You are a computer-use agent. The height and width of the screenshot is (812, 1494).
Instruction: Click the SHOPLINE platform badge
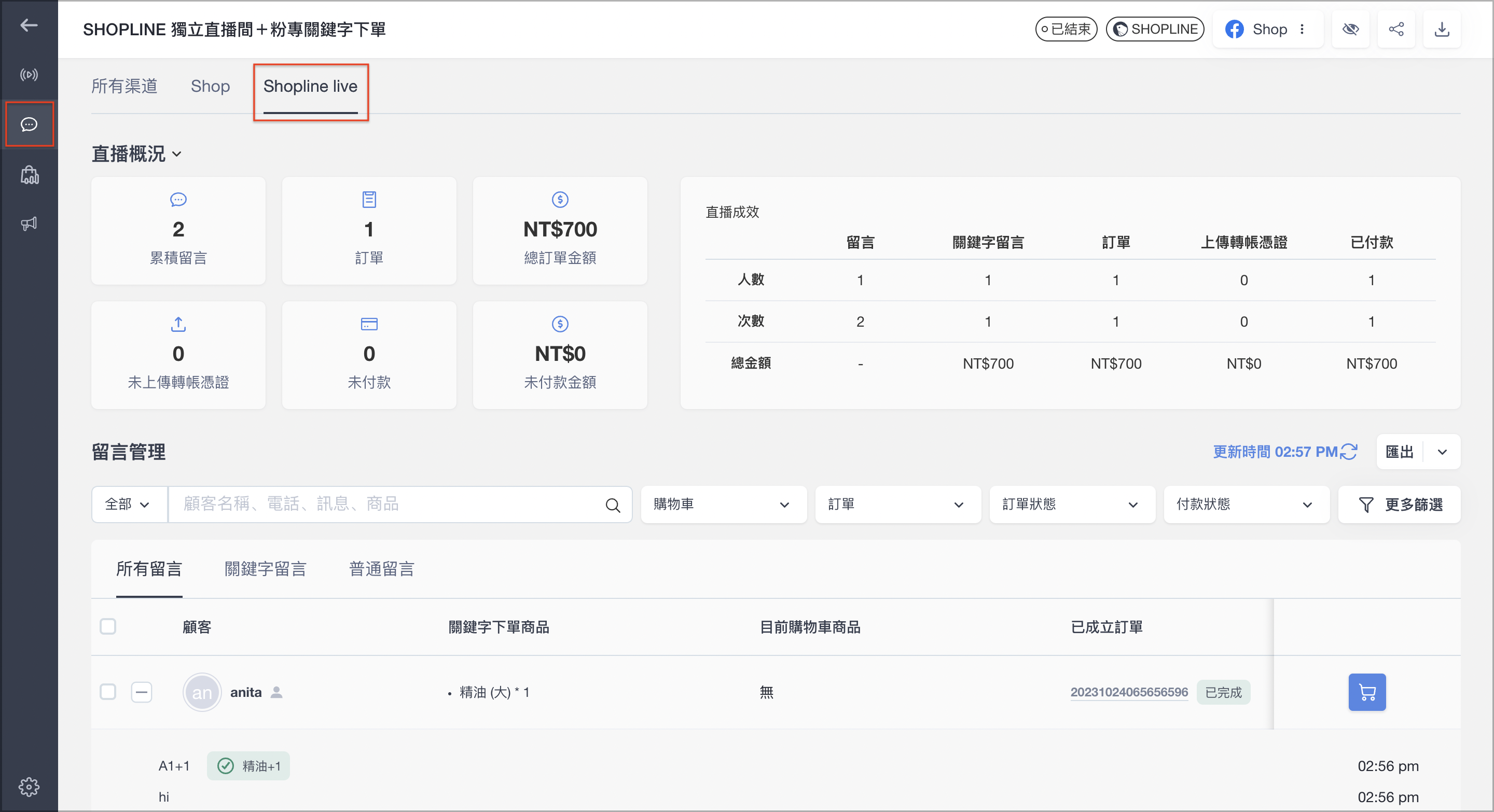1155,29
